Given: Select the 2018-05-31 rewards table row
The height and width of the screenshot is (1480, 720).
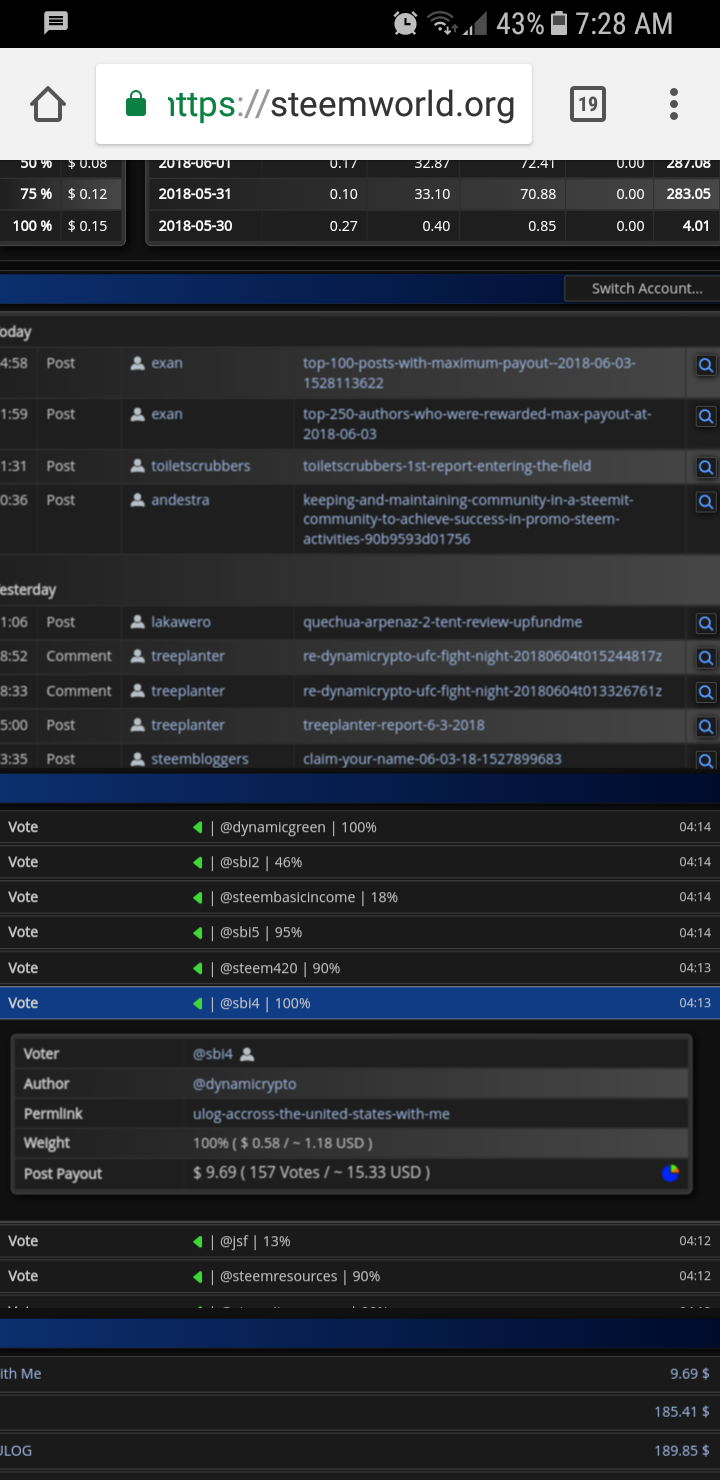Looking at the screenshot, I should pos(434,194).
